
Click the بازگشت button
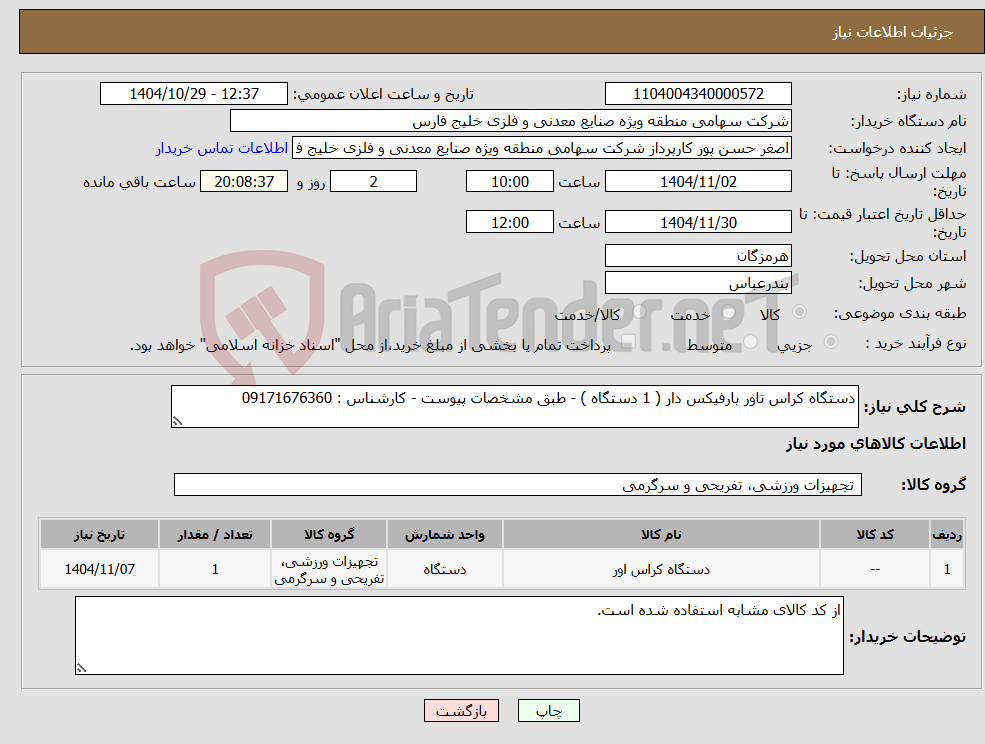pos(461,710)
